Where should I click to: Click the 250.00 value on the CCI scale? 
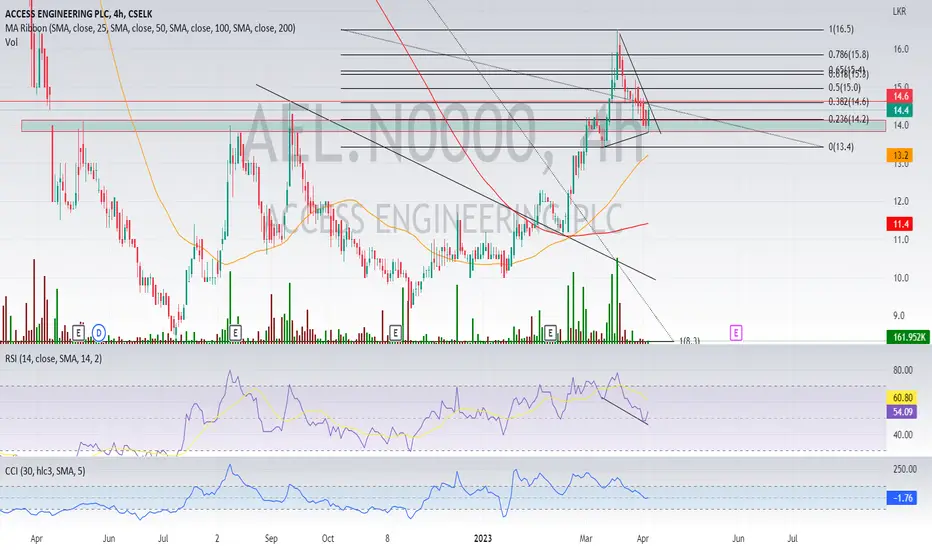coord(905,469)
